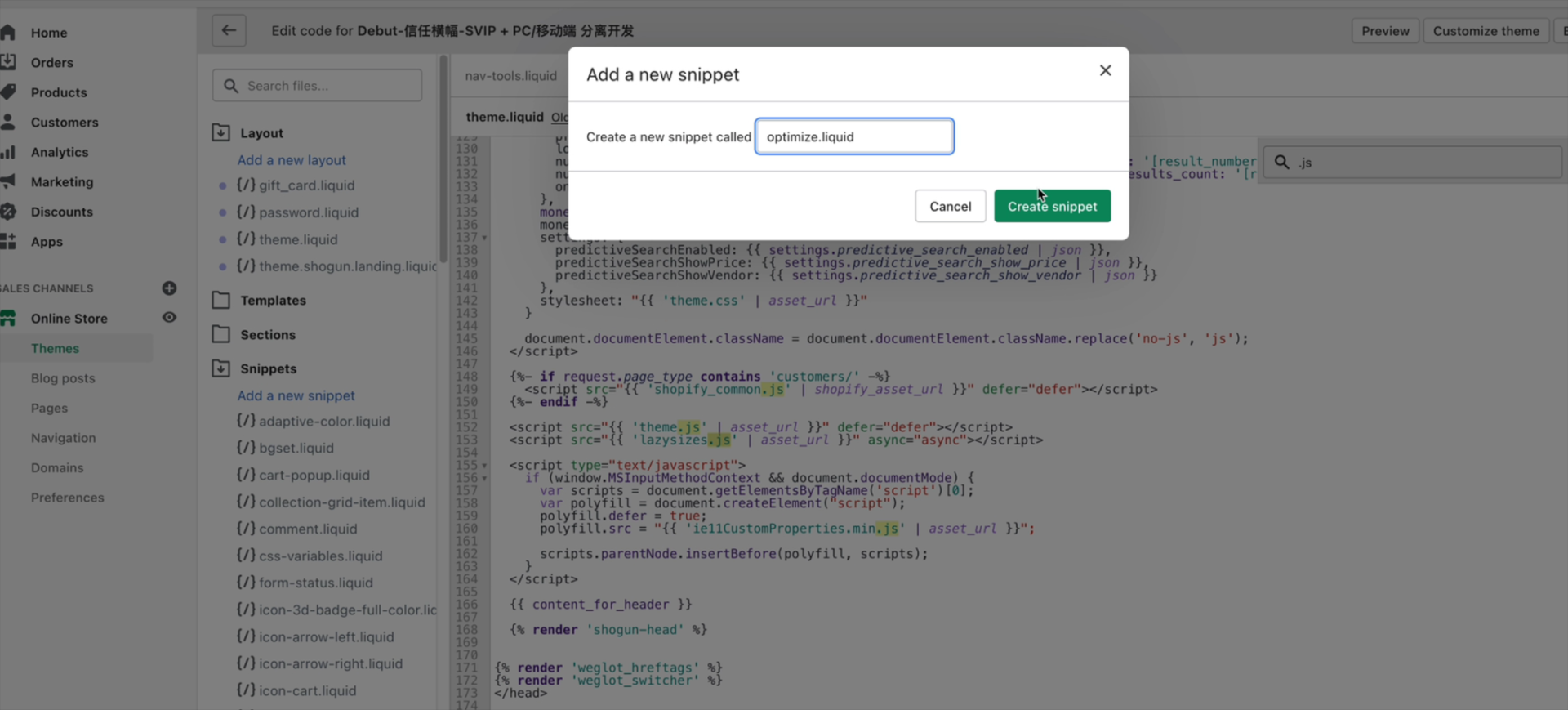Open collection-grid-item.liquid snippet
The width and height of the screenshot is (1568, 710).
pos(341,502)
